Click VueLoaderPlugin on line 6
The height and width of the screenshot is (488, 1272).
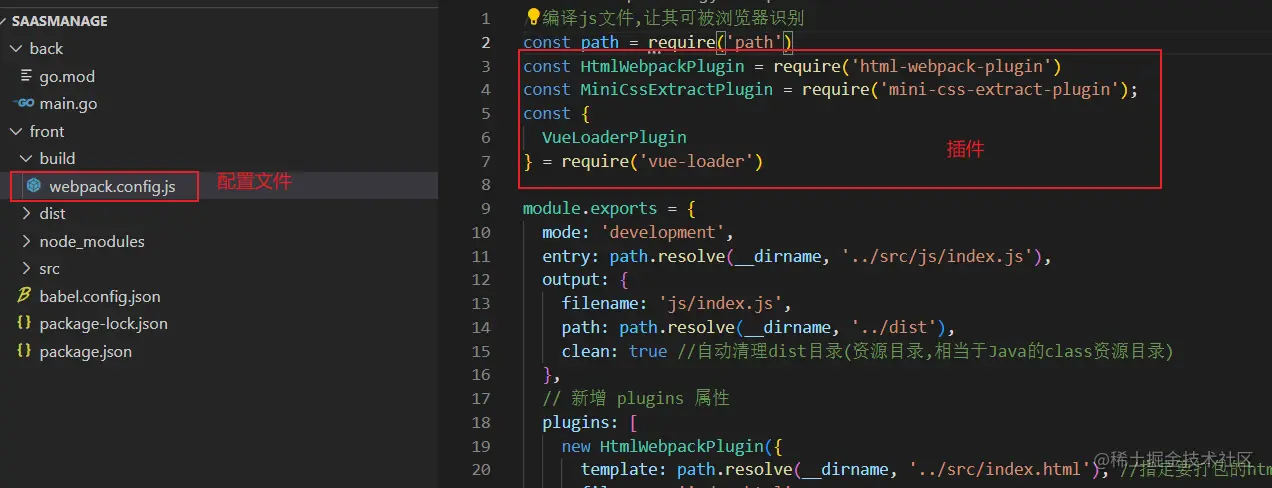click(x=614, y=137)
